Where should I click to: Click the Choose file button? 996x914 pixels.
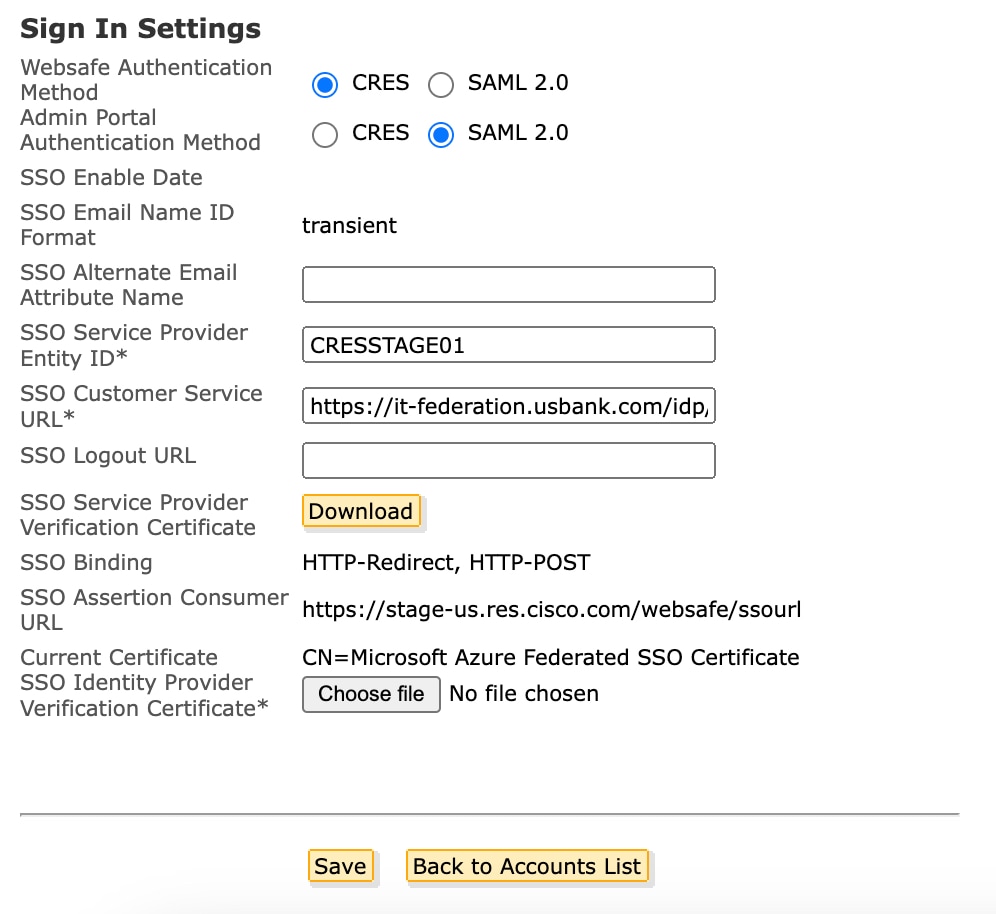click(370, 694)
